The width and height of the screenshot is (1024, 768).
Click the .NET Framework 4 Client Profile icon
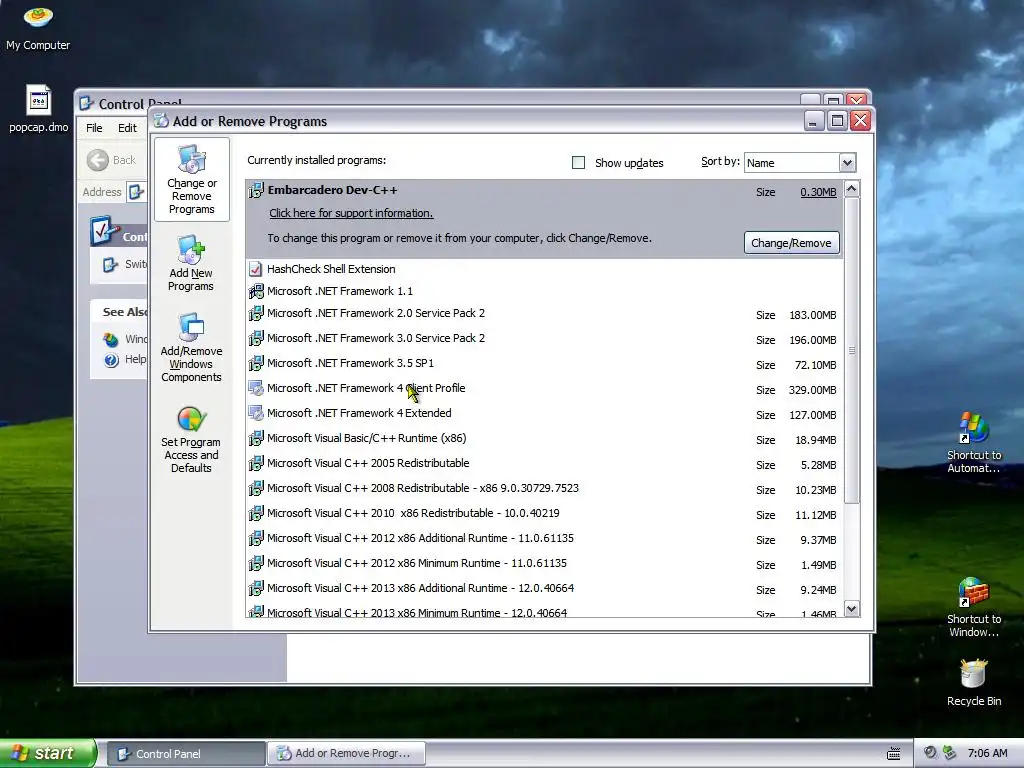(256, 388)
